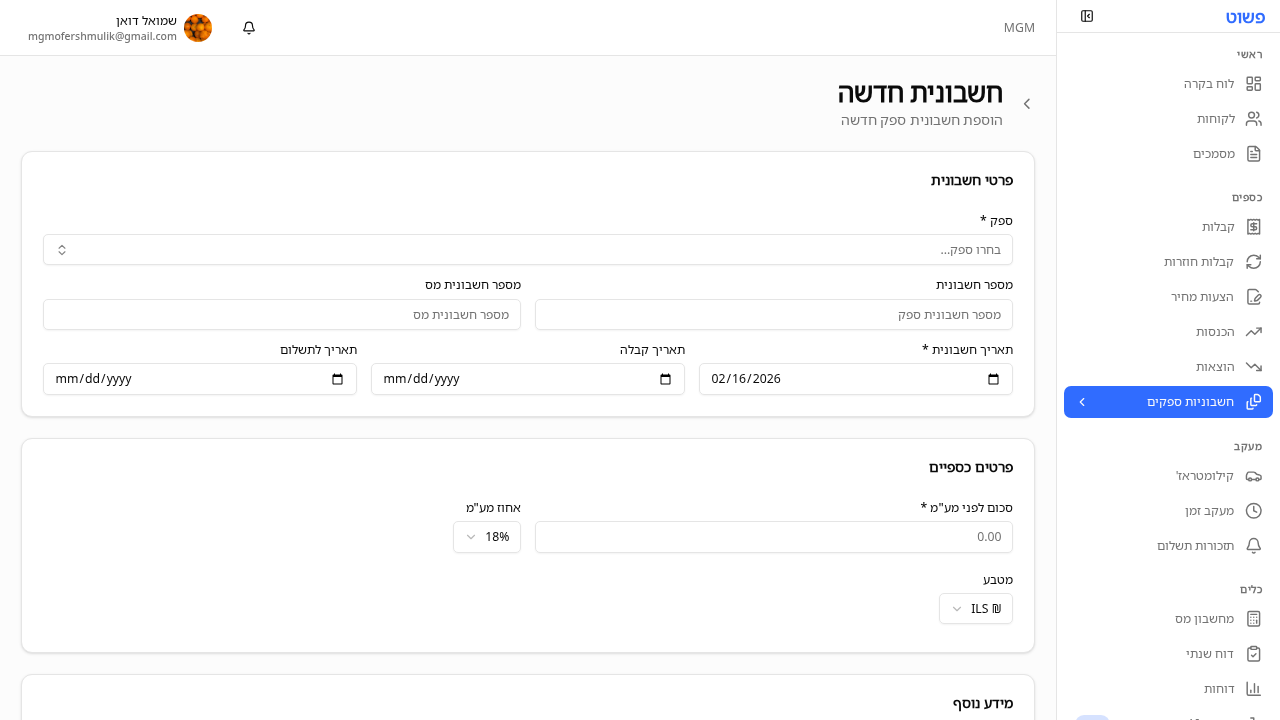Open the ILS currency dropdown
Viewport: 1280px width, 720px height.
975,608
